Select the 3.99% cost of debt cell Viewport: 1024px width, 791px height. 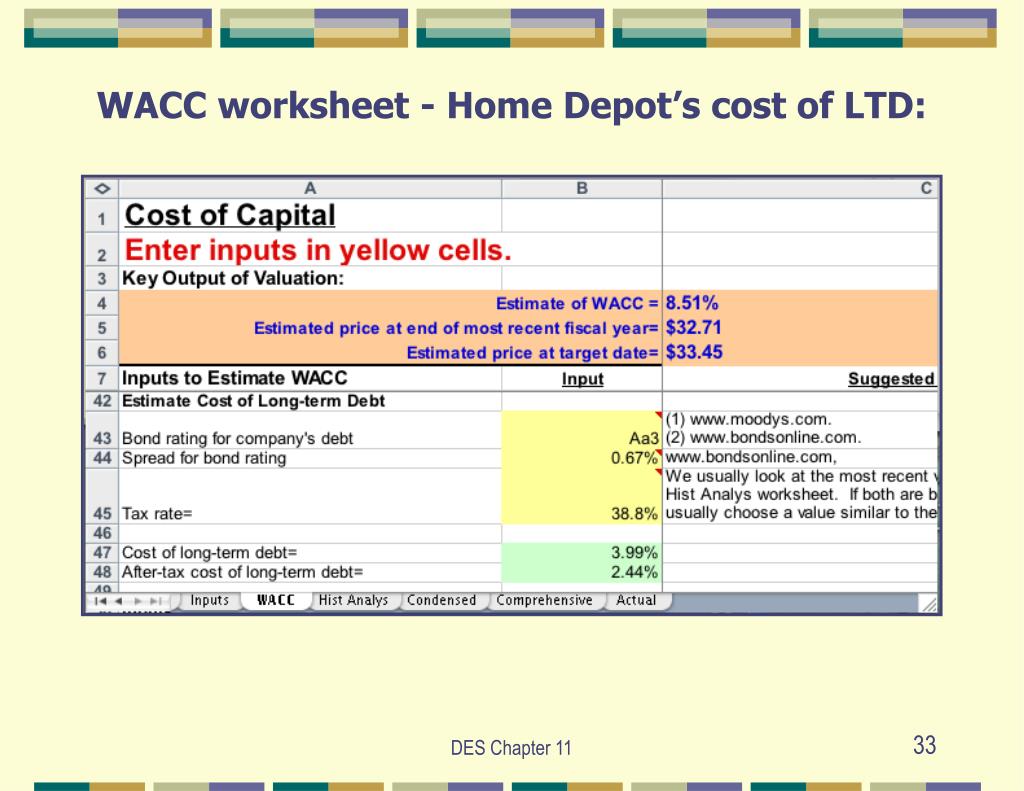(x=582, y=553)
